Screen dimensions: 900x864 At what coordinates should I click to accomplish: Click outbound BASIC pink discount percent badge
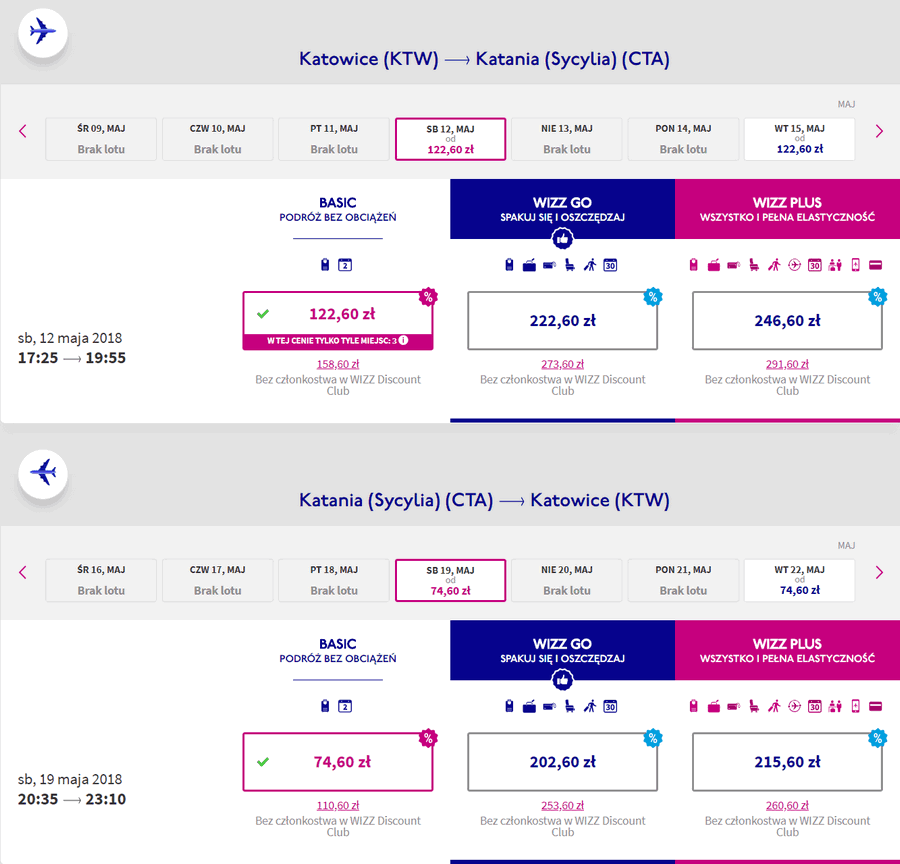coord(428,297)
